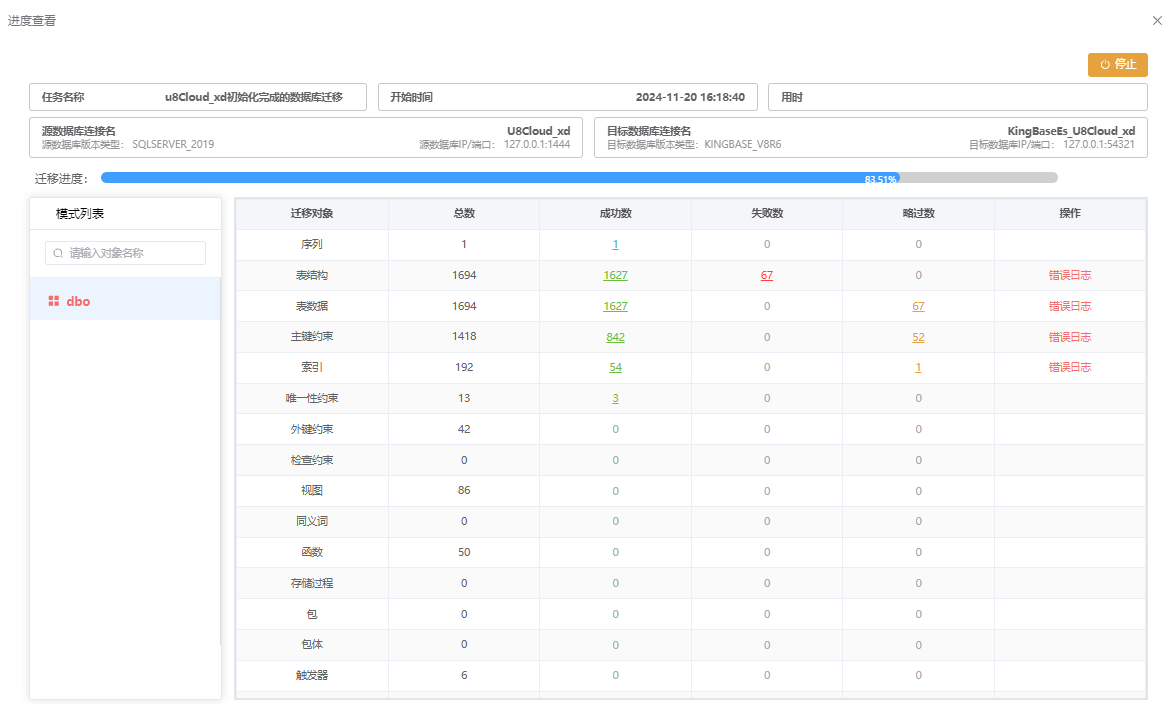Click the 主键约束 skipped count 52
Image resolution: width=1174 pixels, height=704 pixels.
coord(918,337)
